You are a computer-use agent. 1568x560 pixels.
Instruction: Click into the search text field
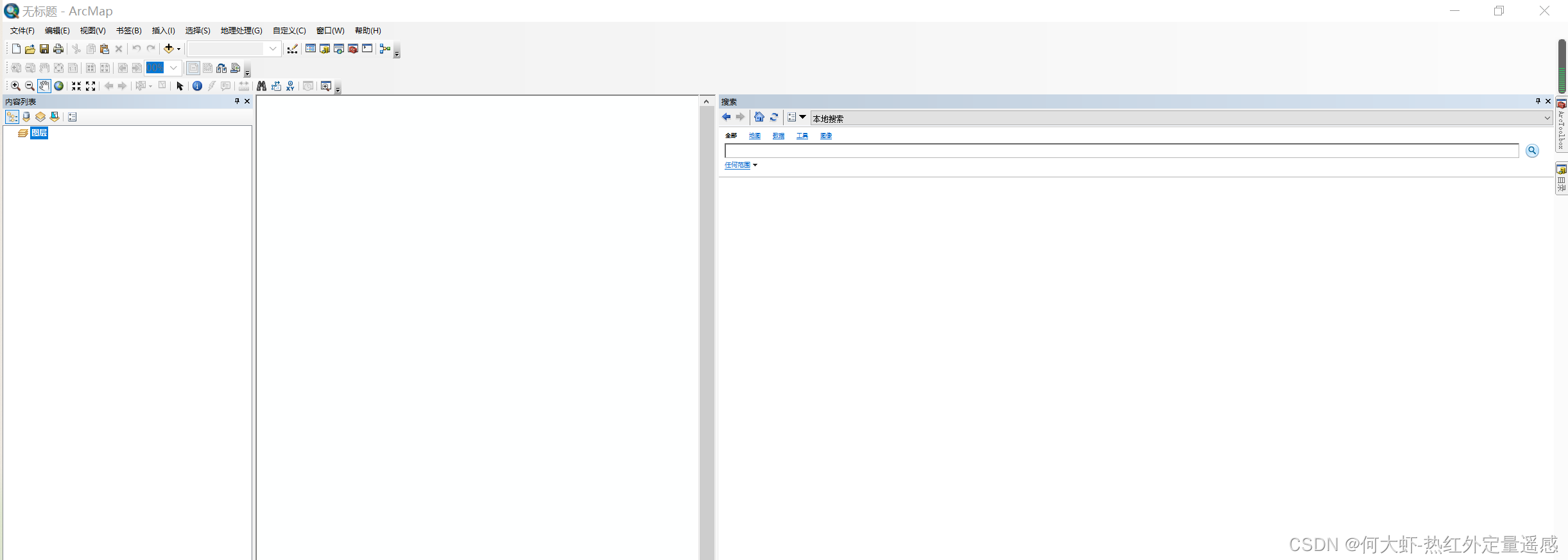[1121, 151]
